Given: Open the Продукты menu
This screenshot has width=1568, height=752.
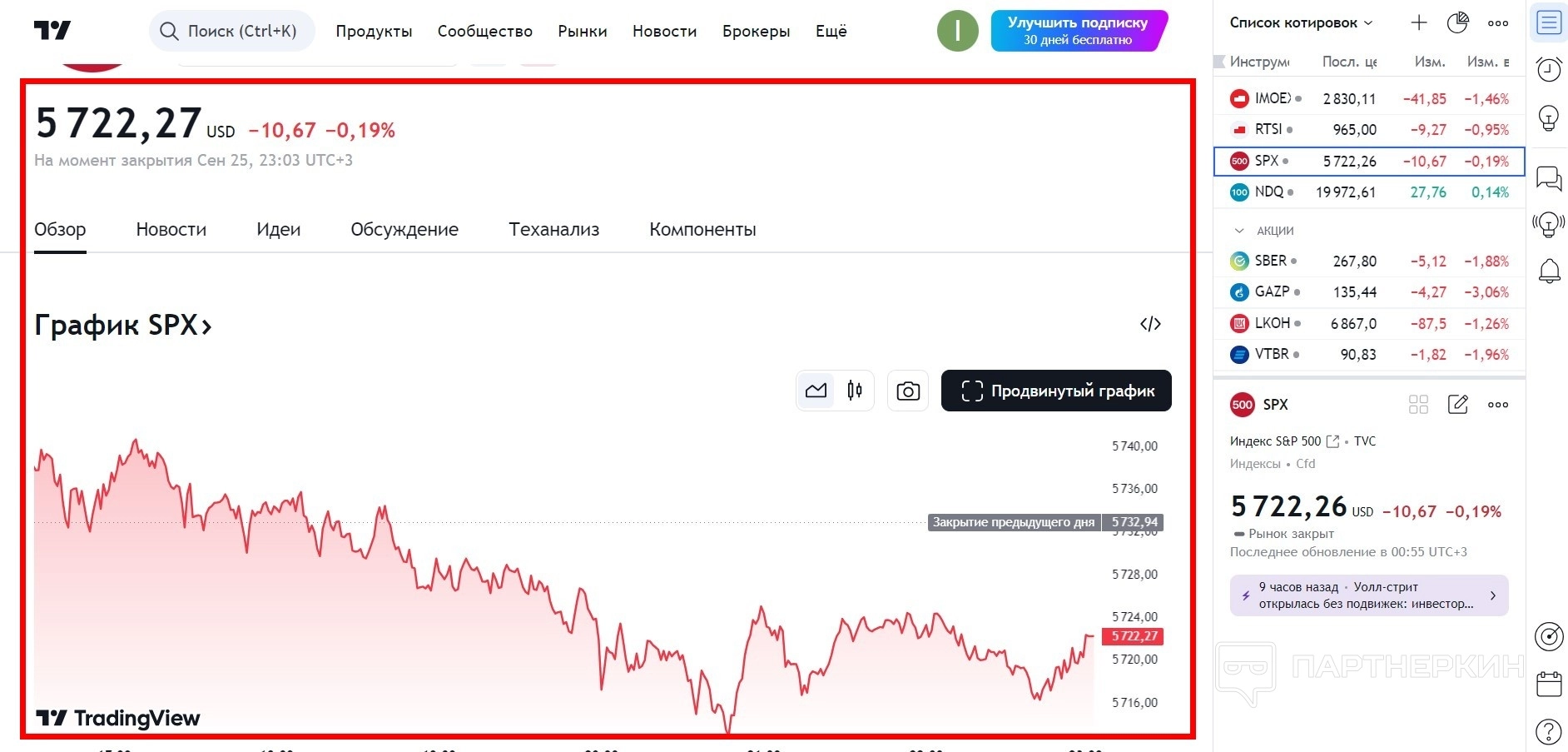Looking at the screenshot, I should point(374,31).
